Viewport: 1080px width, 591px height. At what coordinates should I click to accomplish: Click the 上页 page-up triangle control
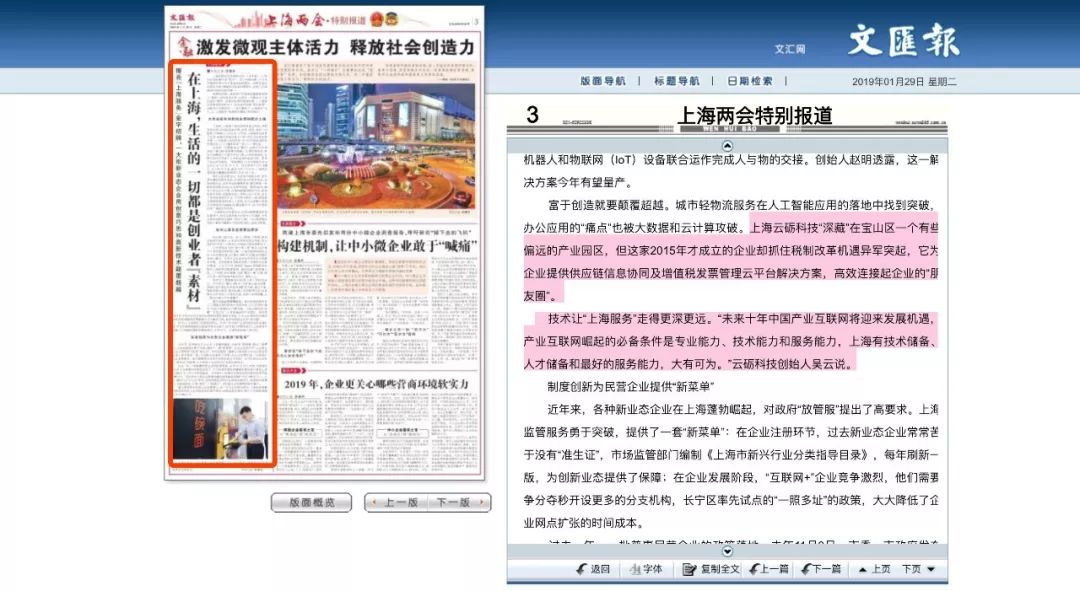click(x=874, y=569)
